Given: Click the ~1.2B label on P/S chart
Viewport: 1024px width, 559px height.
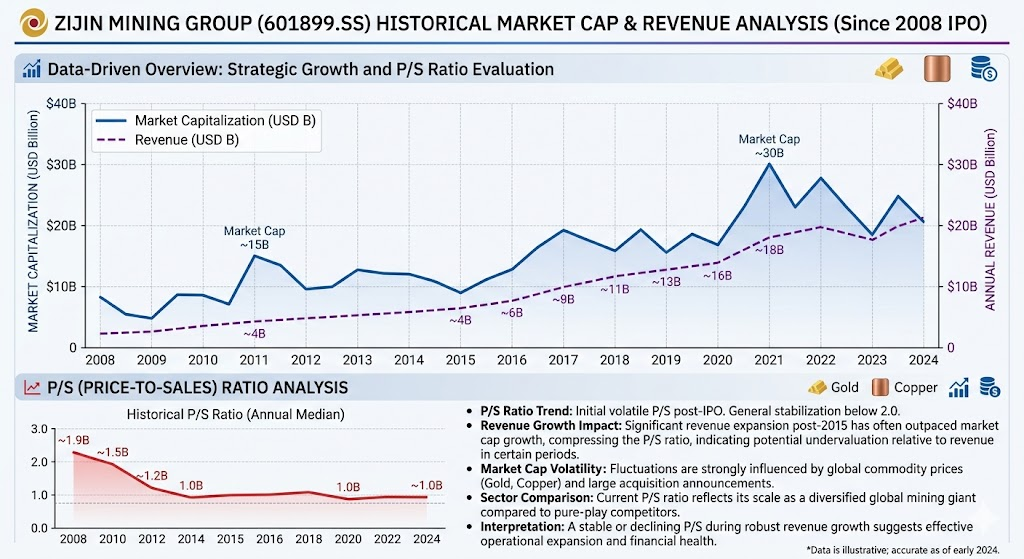Looking at the screenshot, I should (152, 475).
